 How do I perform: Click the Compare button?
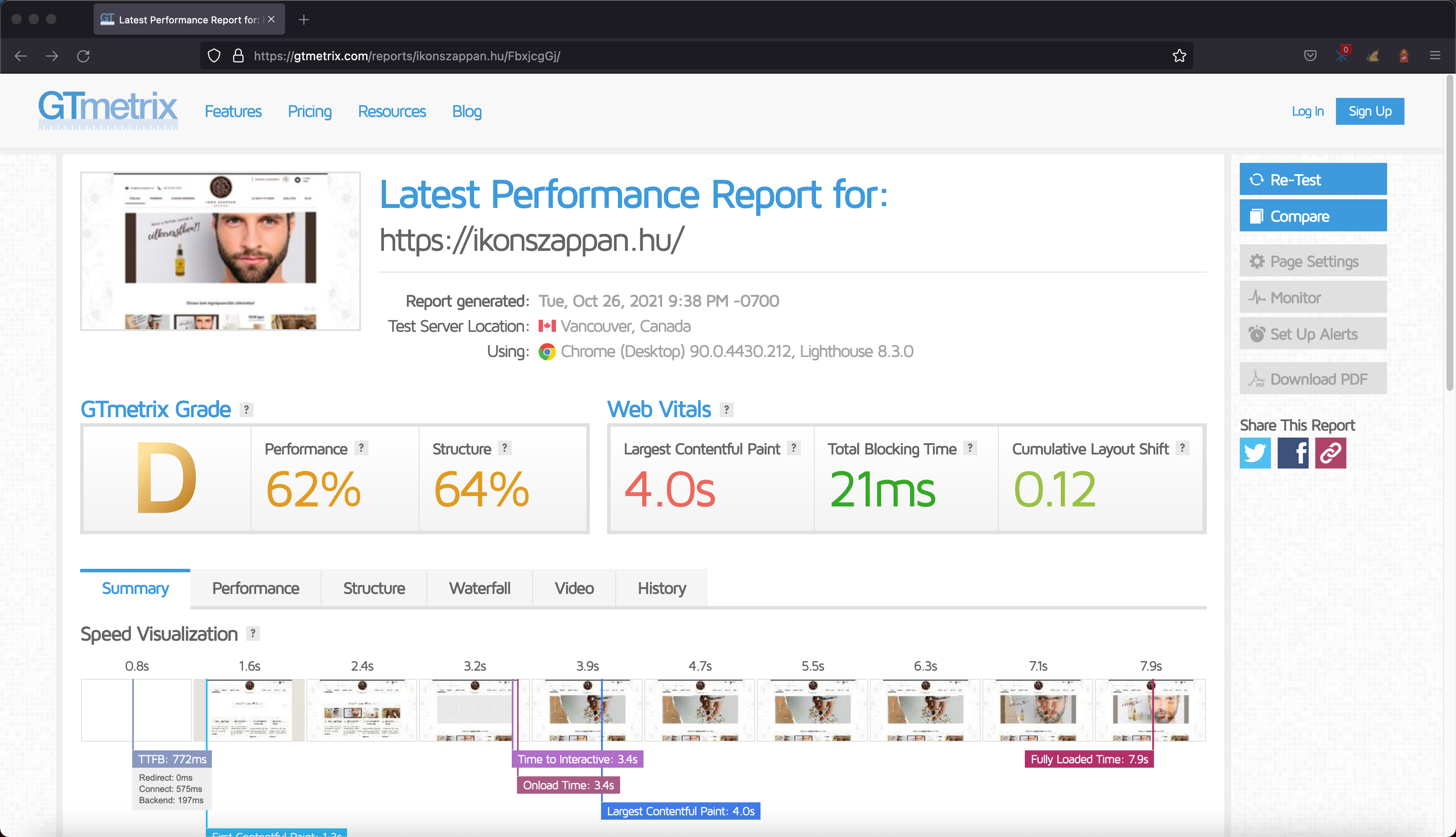[1312, 216]
